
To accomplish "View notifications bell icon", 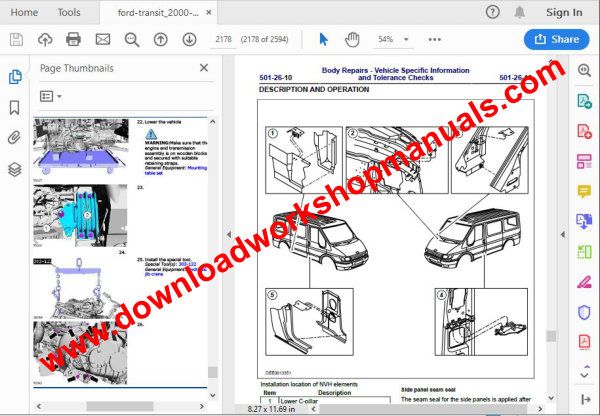I will pyautogui.click(x=519, y=12).
